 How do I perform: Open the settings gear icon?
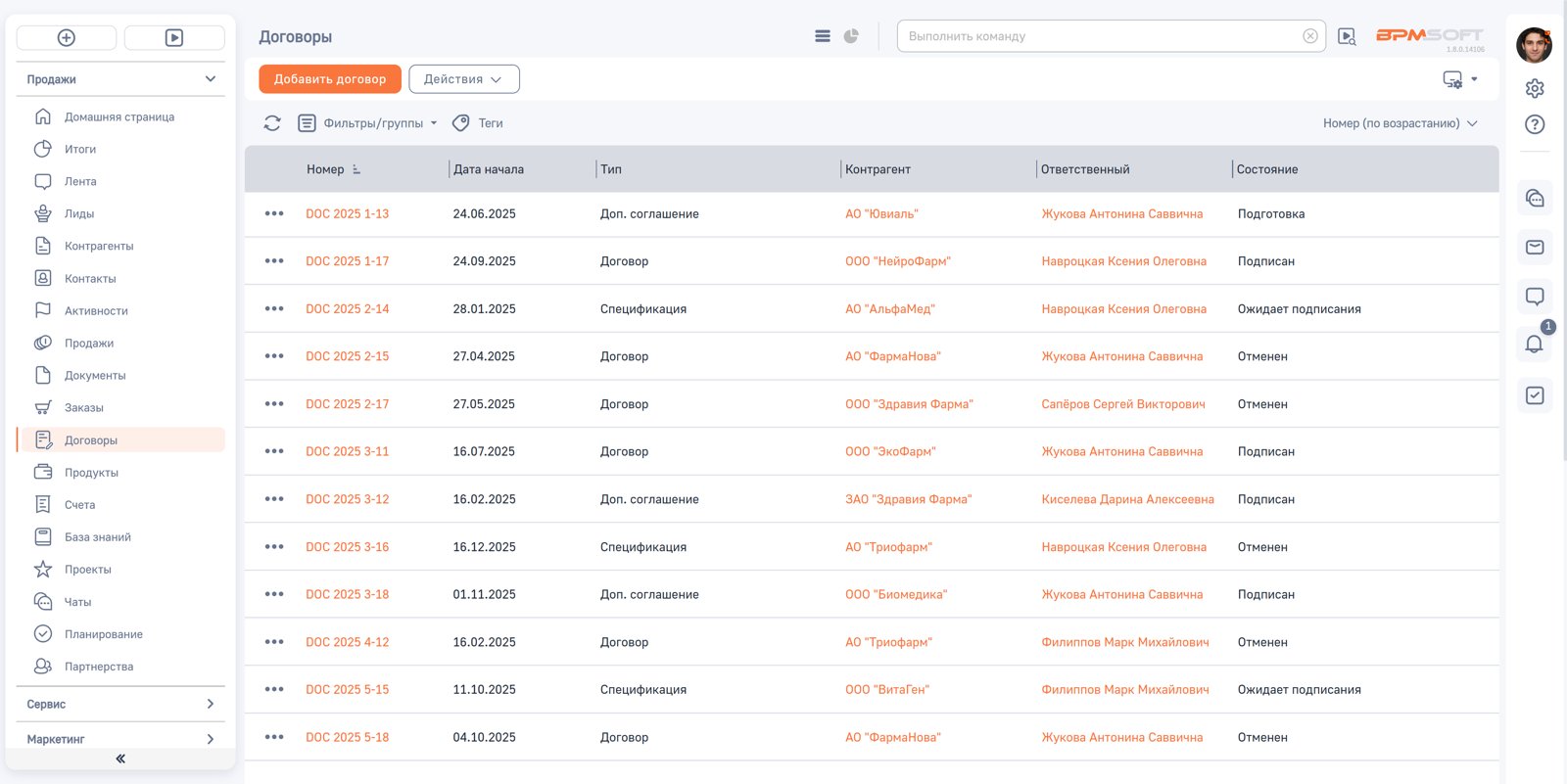[x=1535, y=88]
